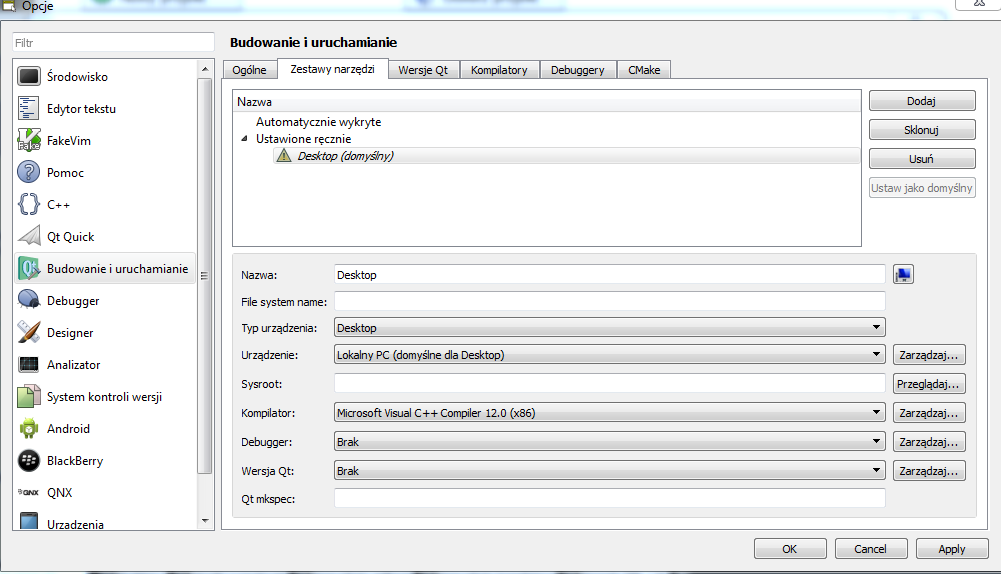Viewport: 1001px width, 574px height.
Task: Confirm with the OK button
Action: pyautogui.click(x=790, y=548)
